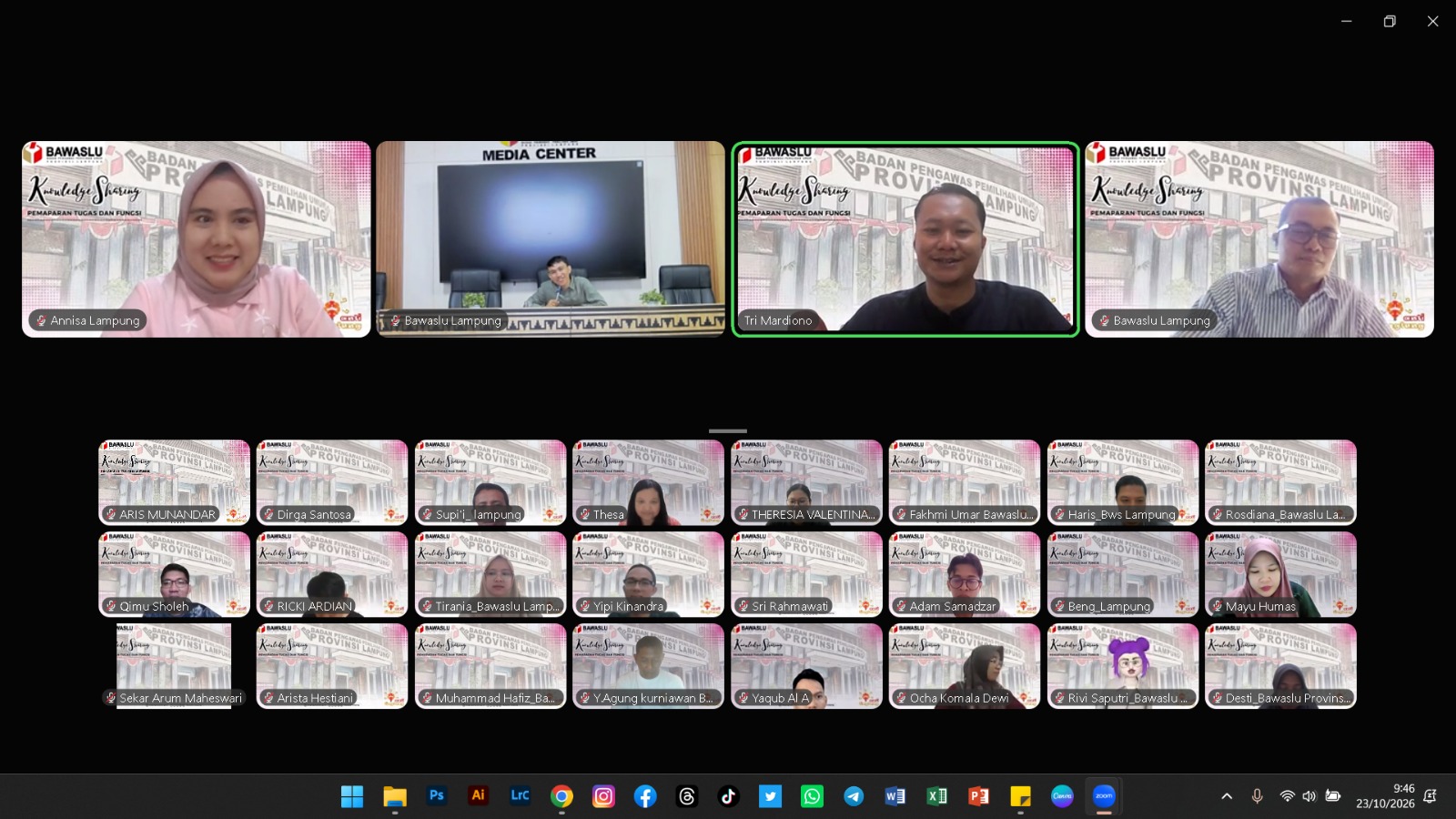Image resolution: width=1456 pixels, height=819 pixels.
Task: Click the gallery divider handle bar
Action: [x=728, y=430]
